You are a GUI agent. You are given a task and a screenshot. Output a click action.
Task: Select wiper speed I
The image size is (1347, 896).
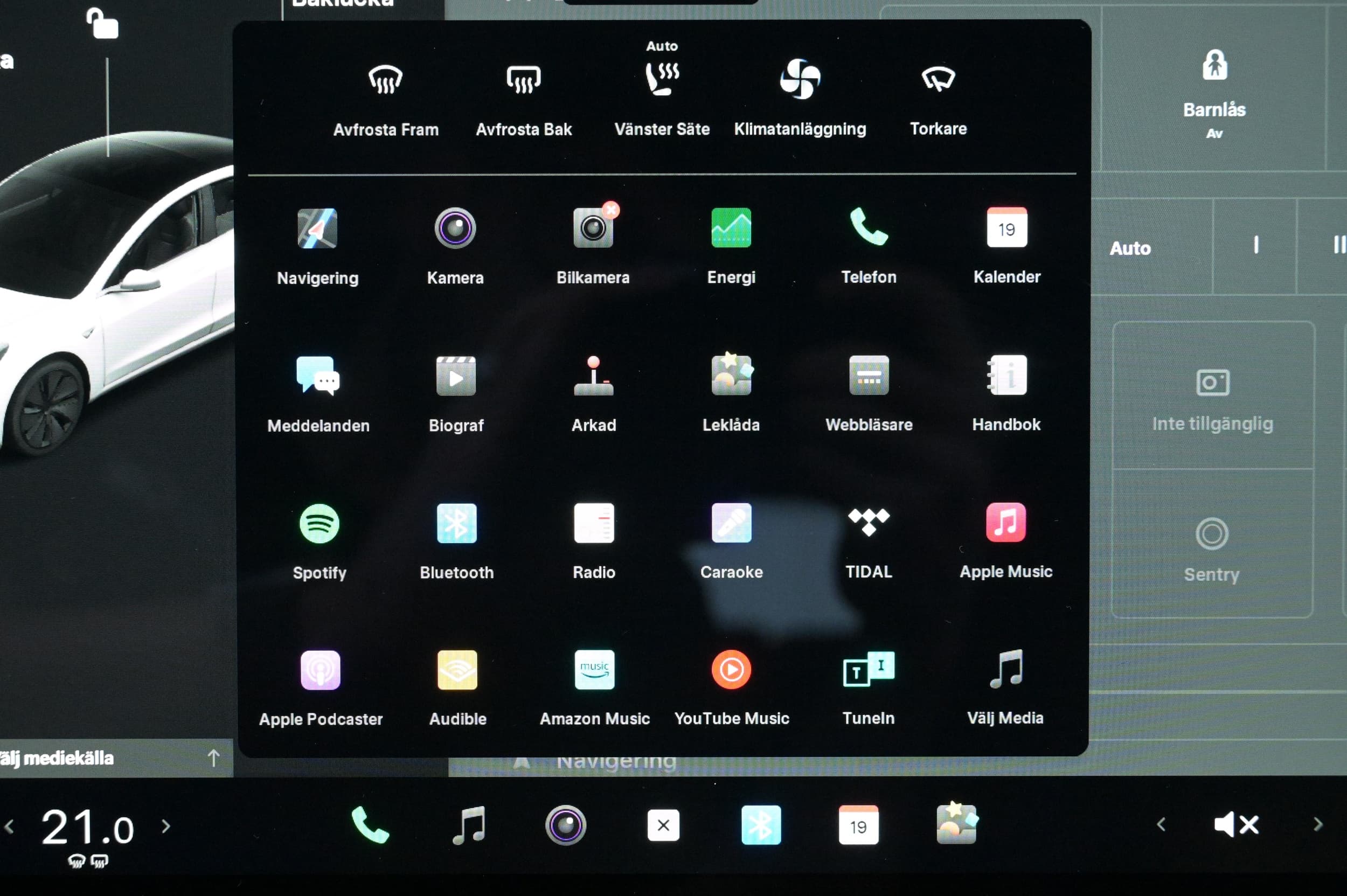[x=1255, y=245]
